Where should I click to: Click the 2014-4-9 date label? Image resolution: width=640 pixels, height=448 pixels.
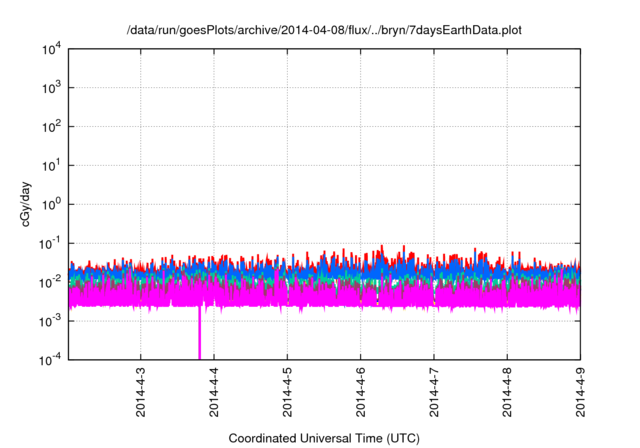(580, 392)
